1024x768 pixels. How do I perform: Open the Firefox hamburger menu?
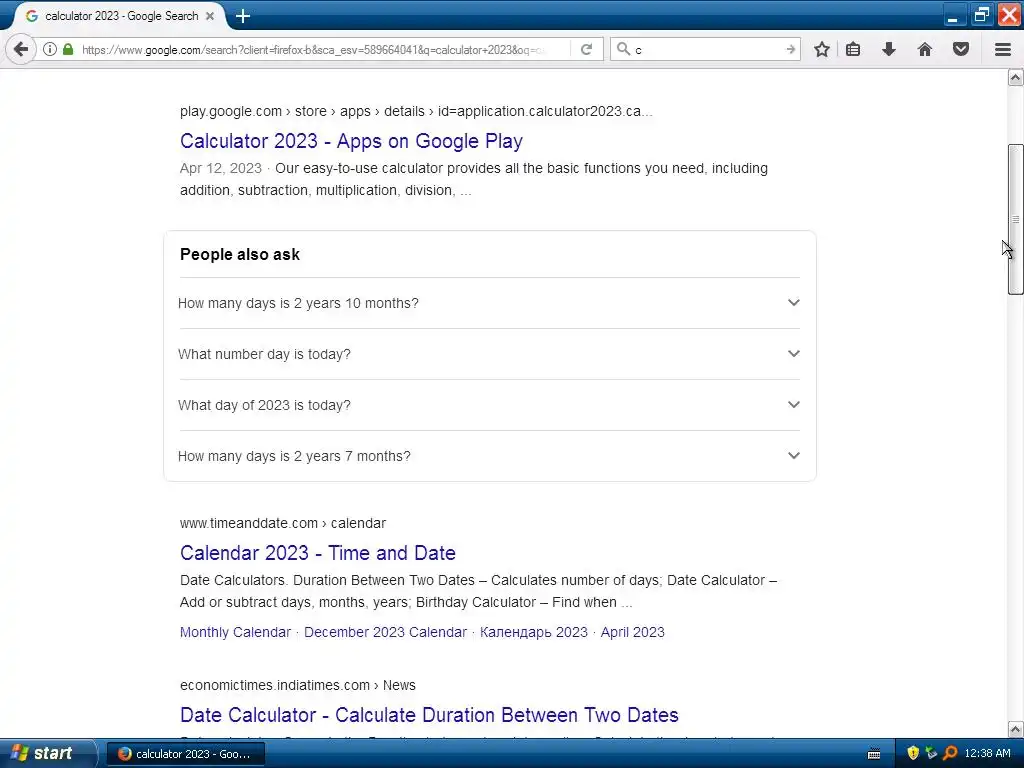(x=1003, y=50)
